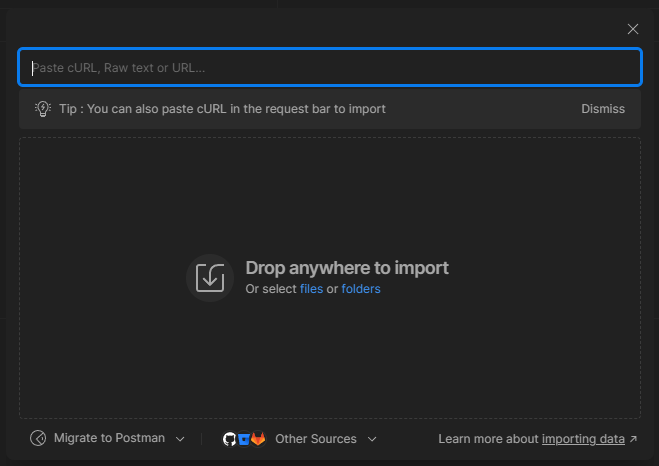The image size is (659, 466).
Task: Click the tip text about pasting cURL
Action: coord(222,109)
